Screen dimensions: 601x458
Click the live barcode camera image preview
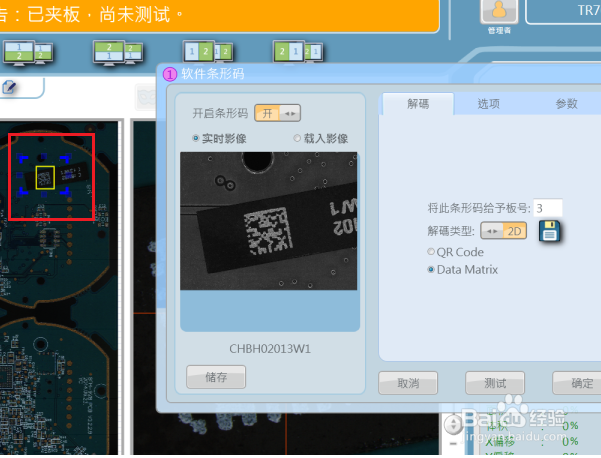269,221
